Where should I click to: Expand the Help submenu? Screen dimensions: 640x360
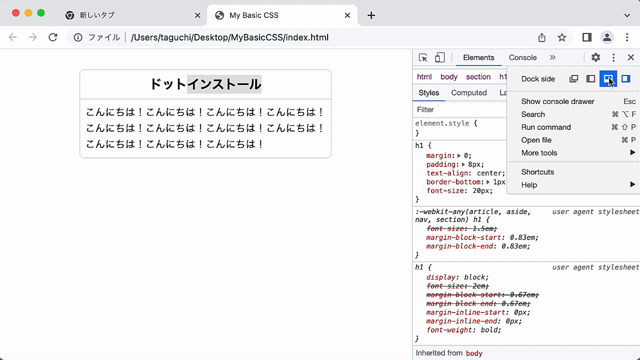[573, 185]
